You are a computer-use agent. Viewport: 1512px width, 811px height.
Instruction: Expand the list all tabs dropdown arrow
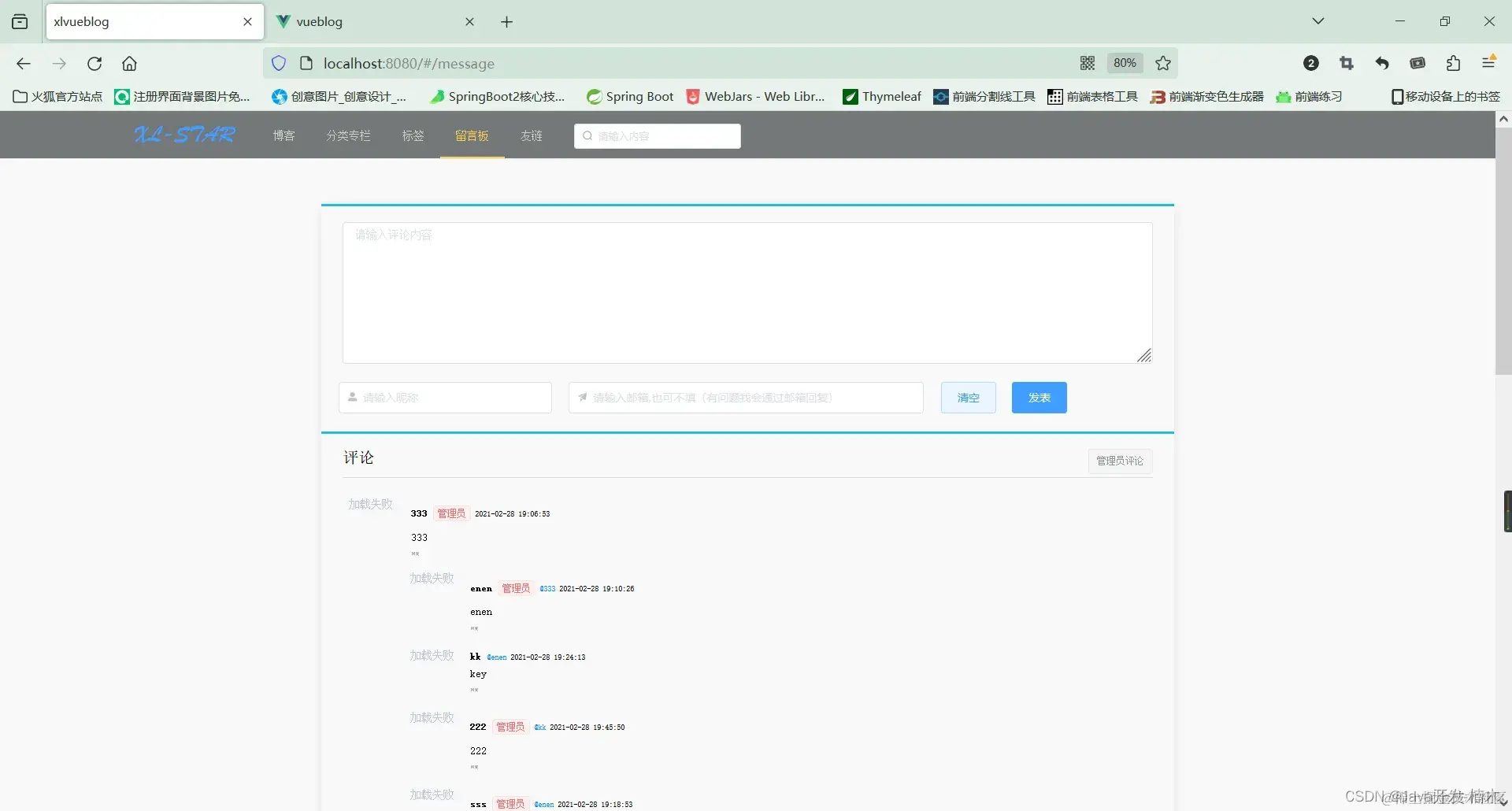[x=1318, y=21]
